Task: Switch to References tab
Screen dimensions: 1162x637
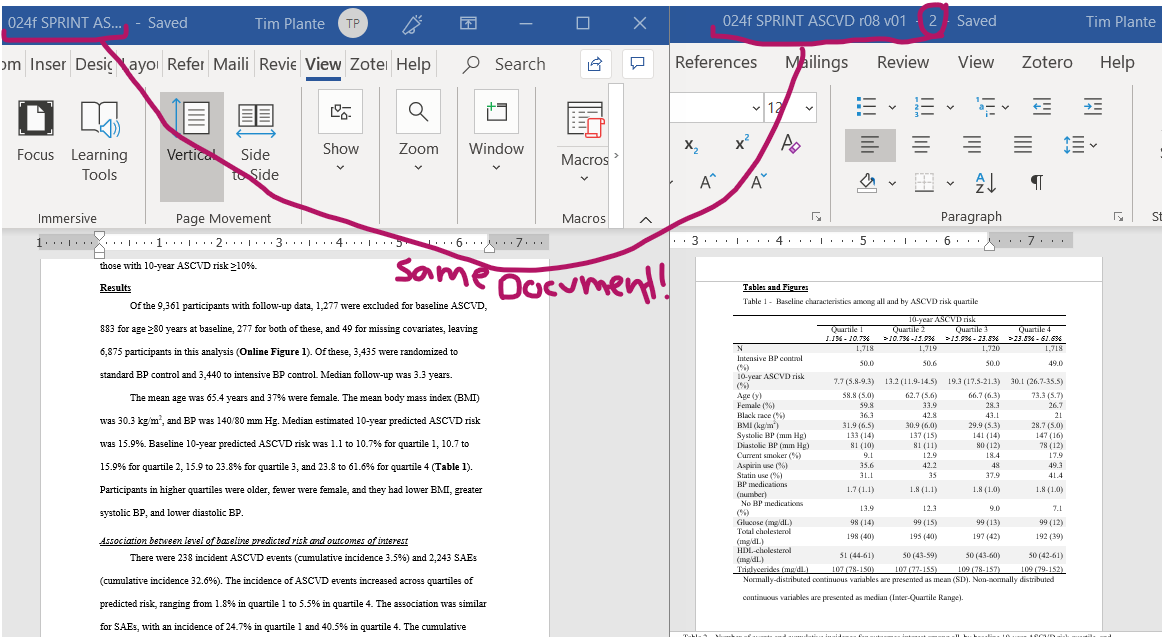Action: (715, 62)
